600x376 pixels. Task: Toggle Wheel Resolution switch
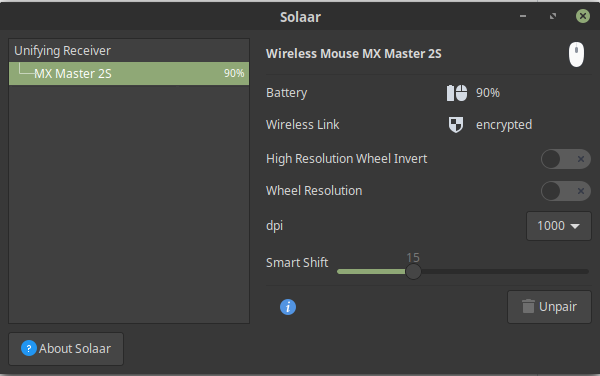[566, 191]
